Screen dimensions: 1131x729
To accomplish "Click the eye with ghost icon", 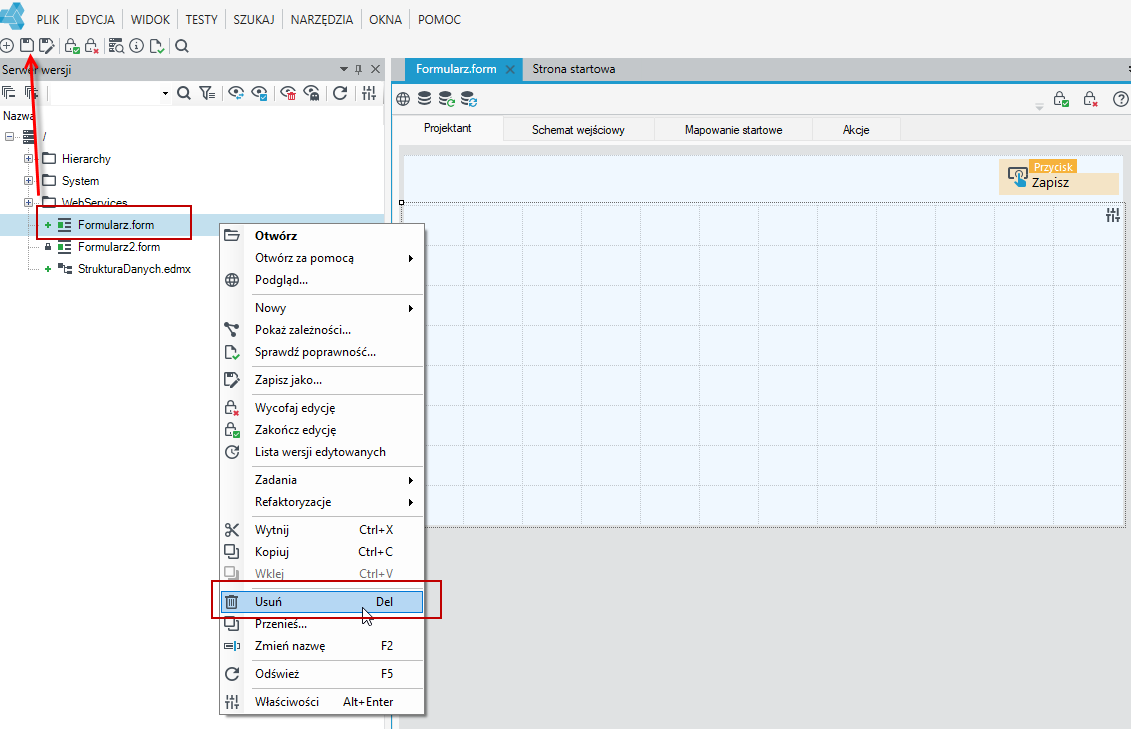I will coord(311,92).
